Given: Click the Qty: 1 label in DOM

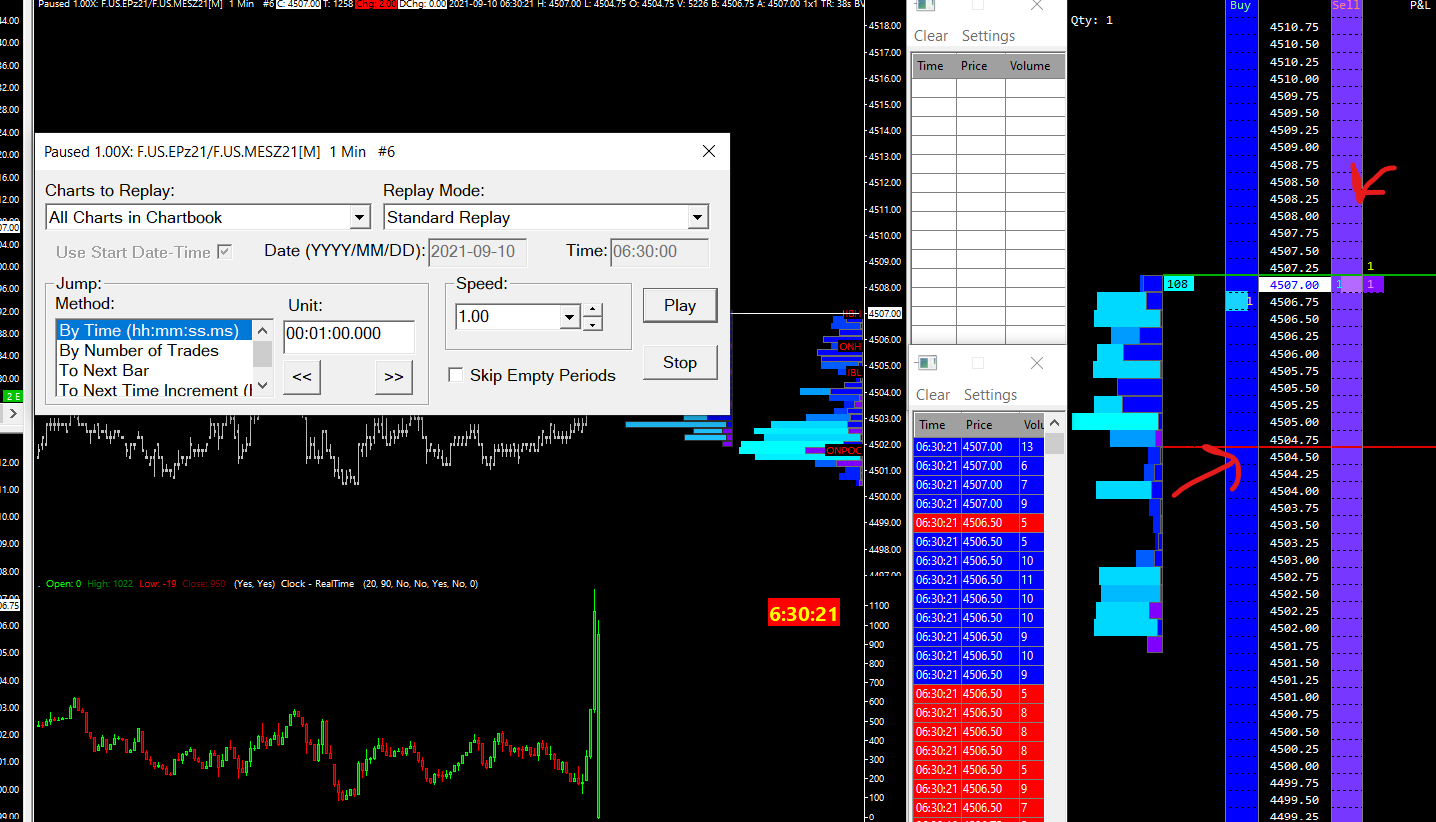Looking at the screenshot, I should coord(1091,20).
